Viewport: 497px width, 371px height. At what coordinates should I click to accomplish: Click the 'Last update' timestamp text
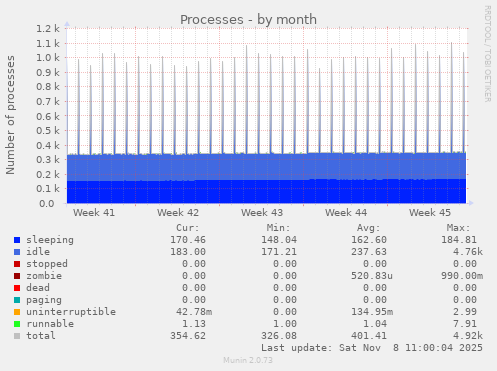click(372, 348)
